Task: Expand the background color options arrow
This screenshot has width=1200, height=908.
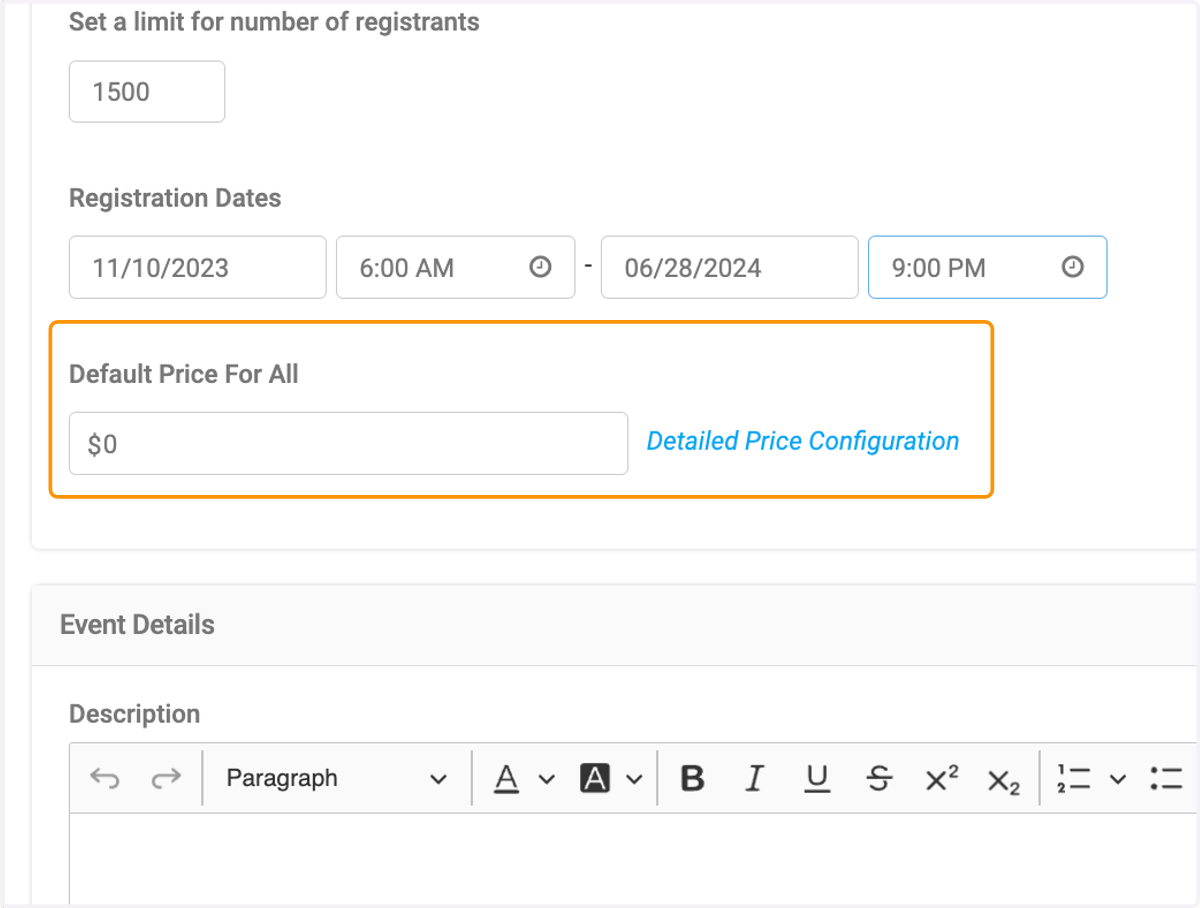Action: [x=634, y=779]
